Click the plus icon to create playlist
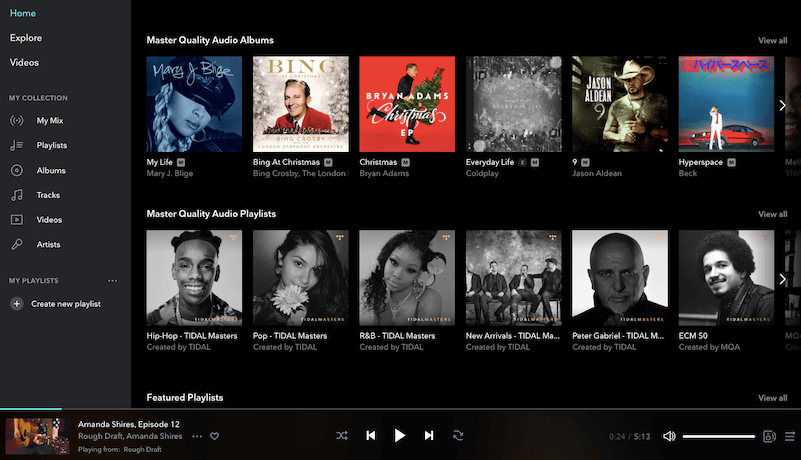This screenshot has width=801, height=460. point(17,304)
